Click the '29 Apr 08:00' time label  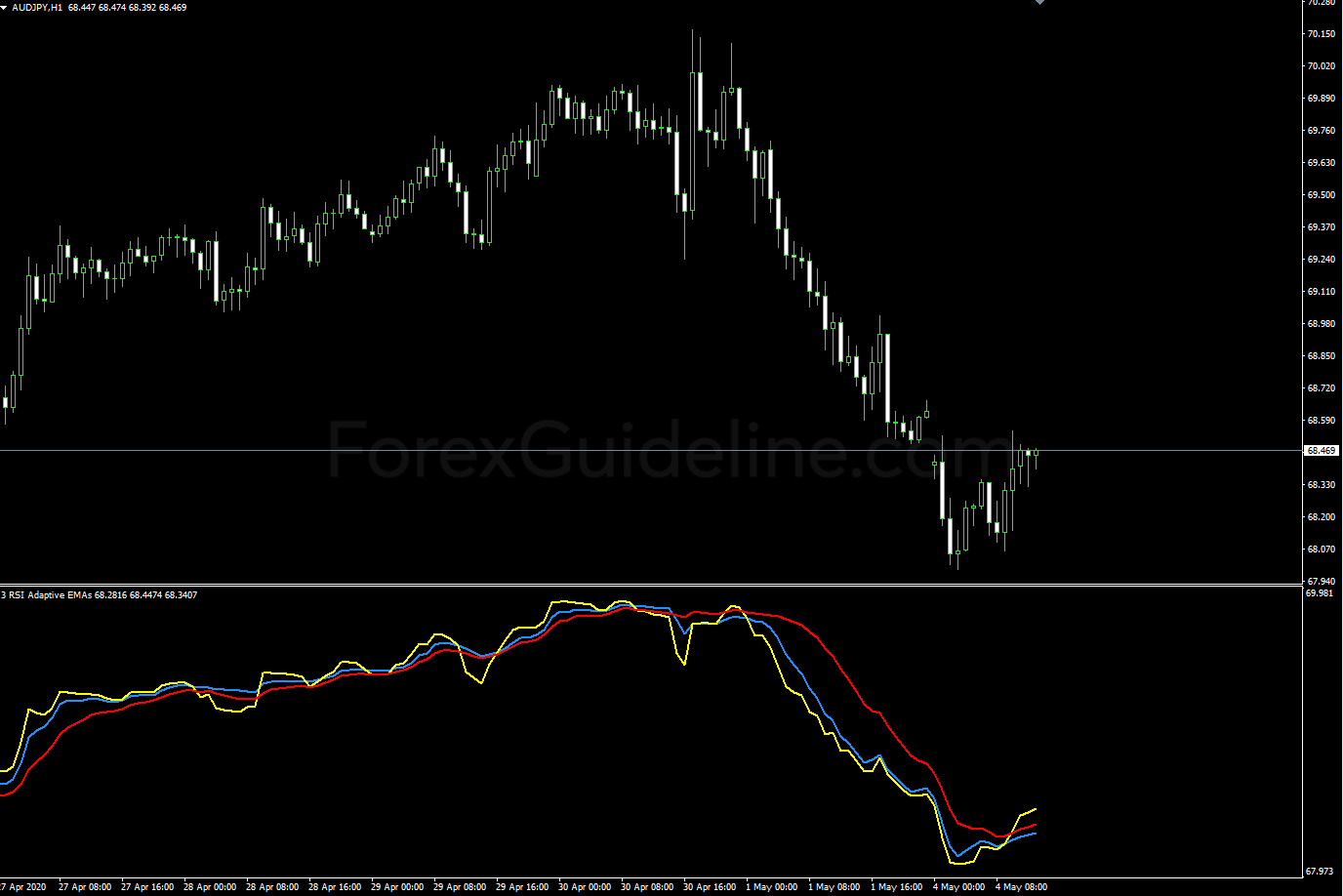(x=460, y=887)
